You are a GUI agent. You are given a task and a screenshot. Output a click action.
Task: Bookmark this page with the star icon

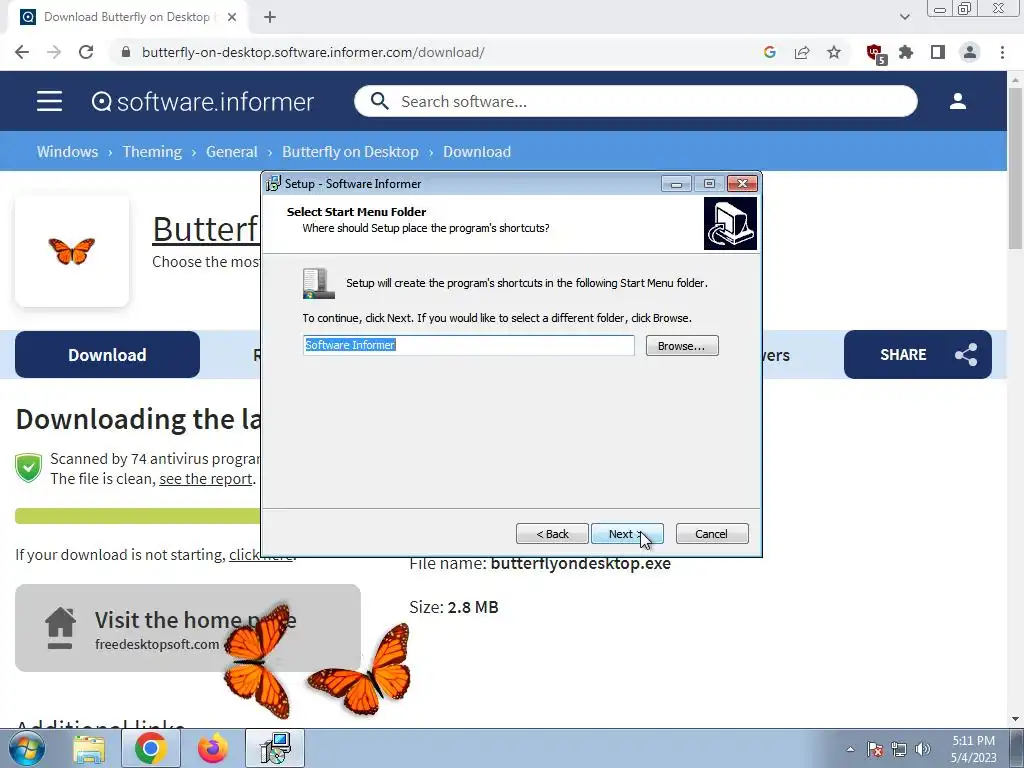pos(834,52)
